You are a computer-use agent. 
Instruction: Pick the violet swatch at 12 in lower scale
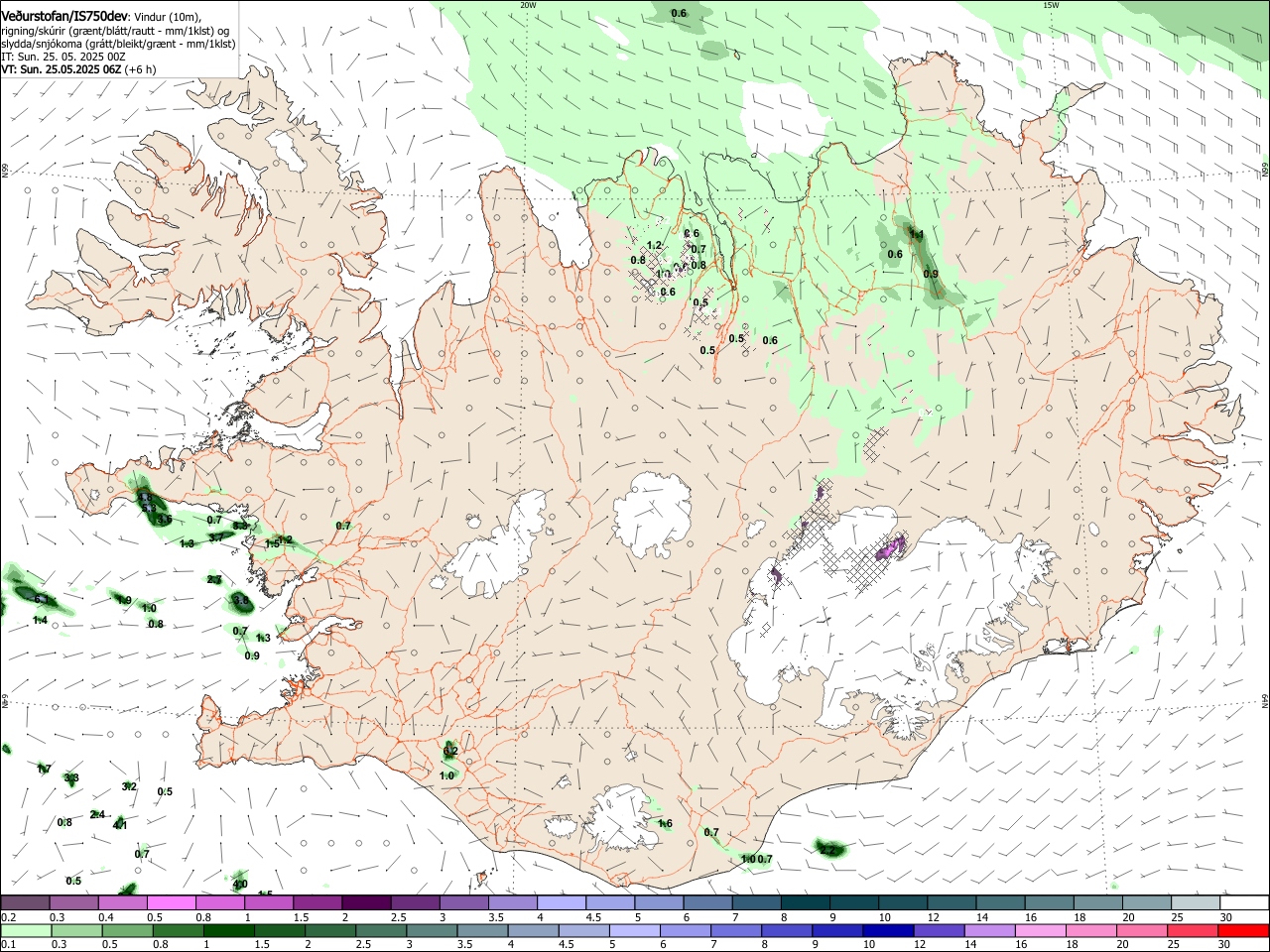point(939,930)
